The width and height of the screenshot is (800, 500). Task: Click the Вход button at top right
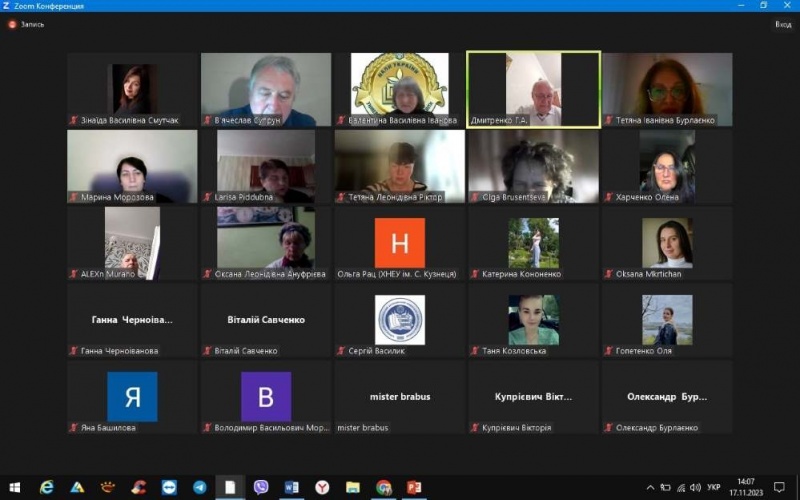(x=782, y=24)
